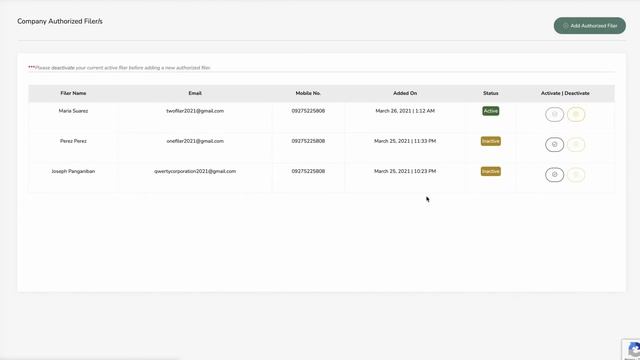Click the name Maria Suarez
640x360 pixels.
[x=73, y=111]
